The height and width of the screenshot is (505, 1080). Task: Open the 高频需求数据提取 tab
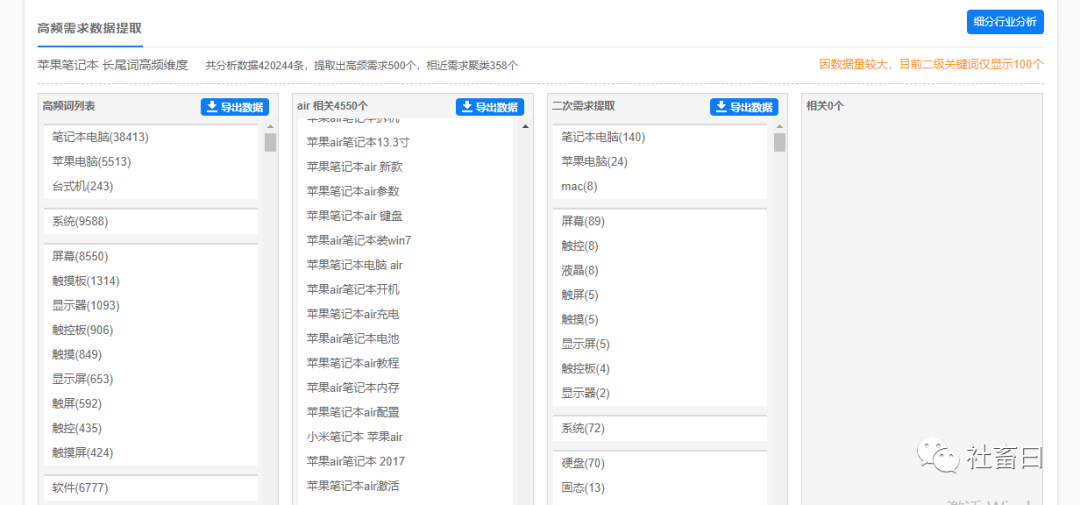click(90, 29)
